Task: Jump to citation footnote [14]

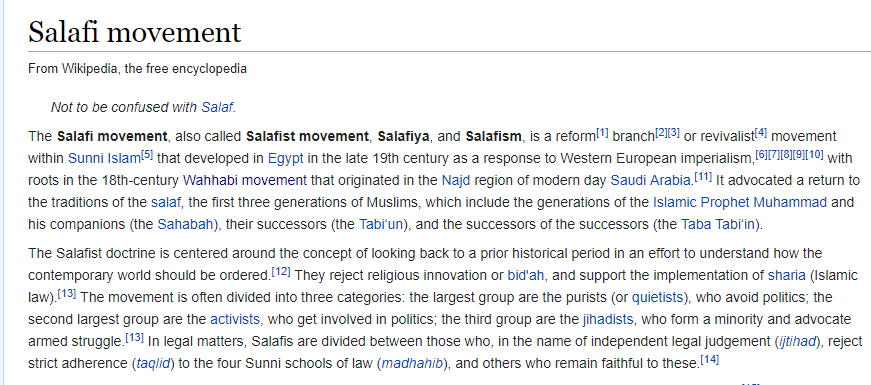Action: (x=709, y=360)
